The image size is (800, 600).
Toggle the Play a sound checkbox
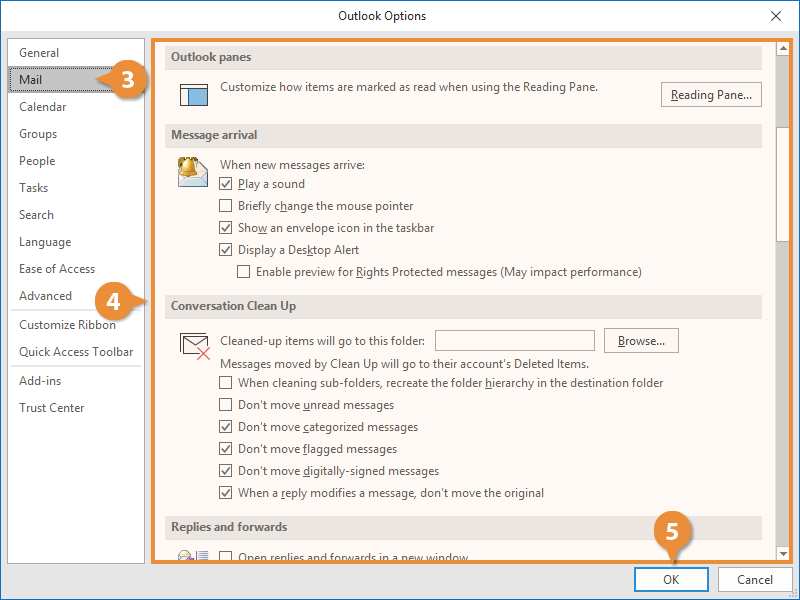click(x=226, y=184)
